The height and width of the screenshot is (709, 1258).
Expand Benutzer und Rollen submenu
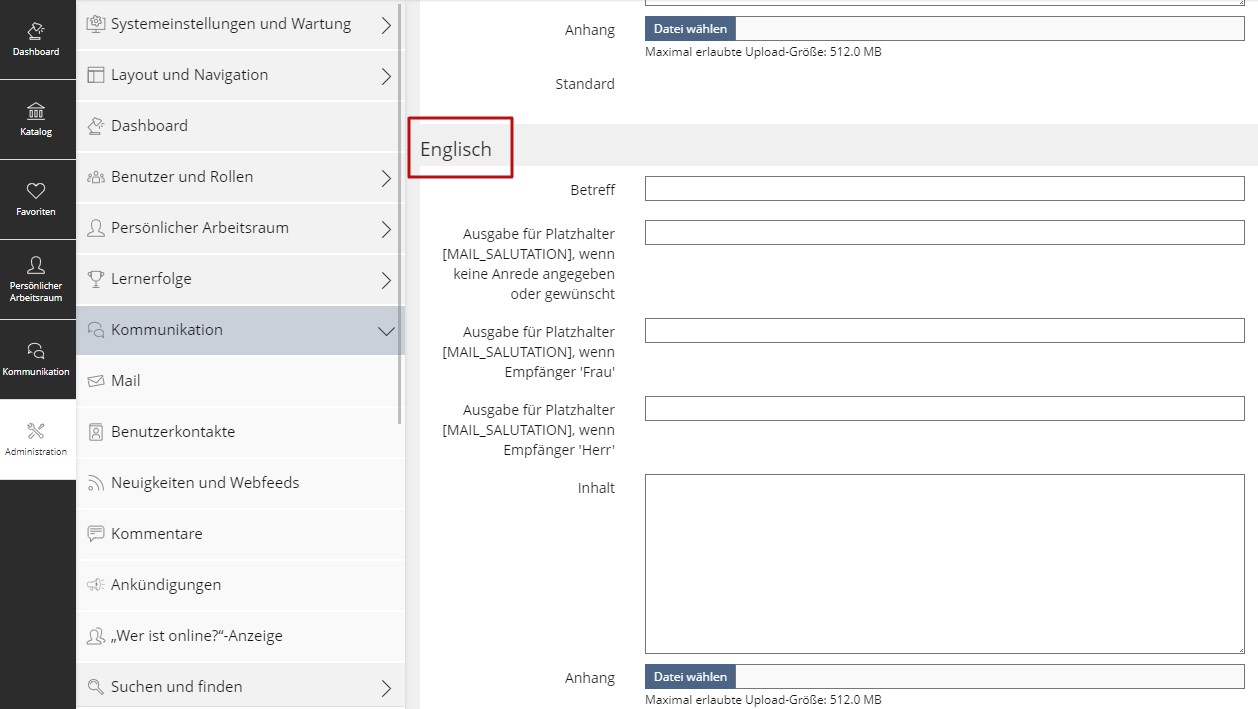click(x=386, y=178)
